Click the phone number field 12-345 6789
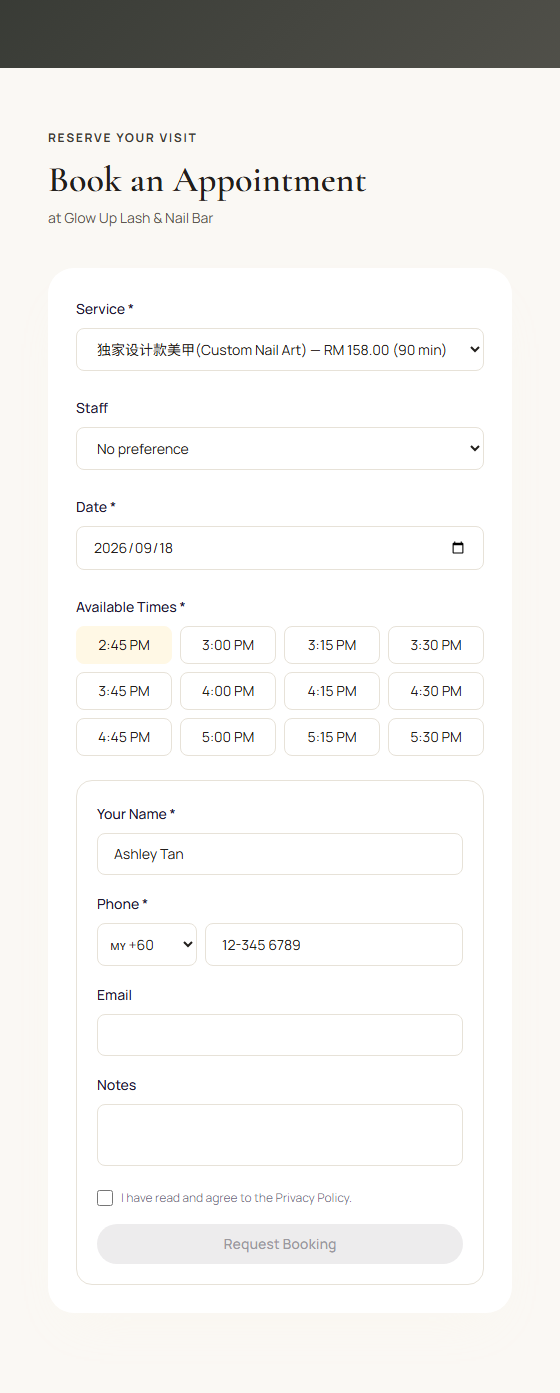 334,945
